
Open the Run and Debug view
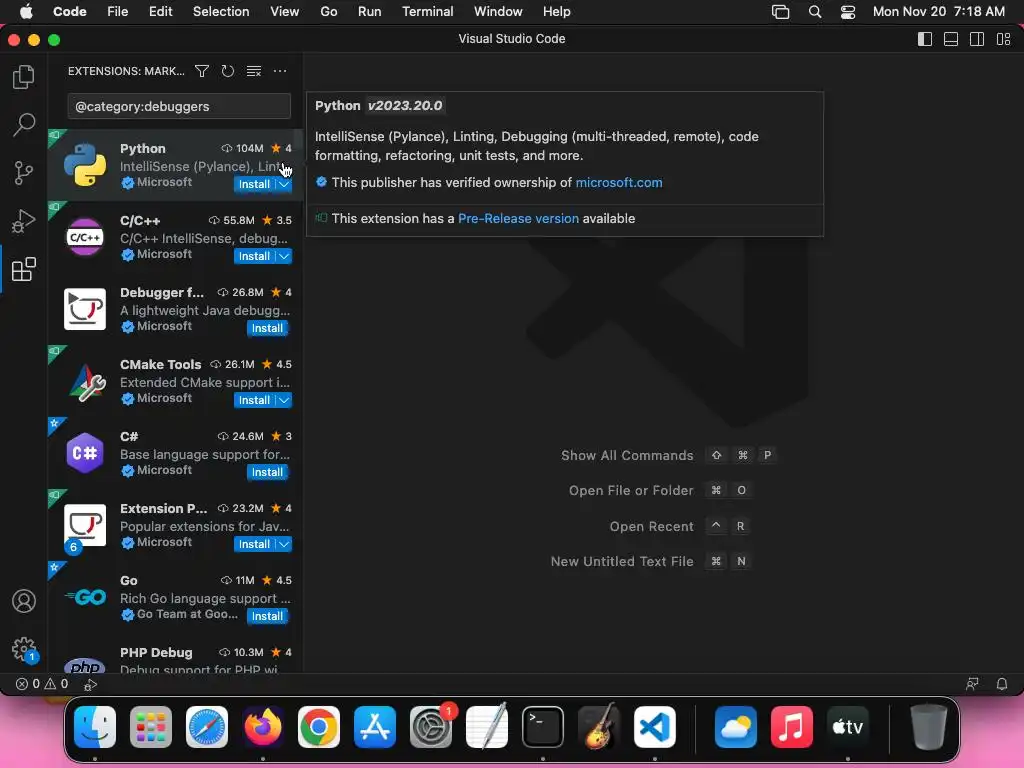pos(24,221)
